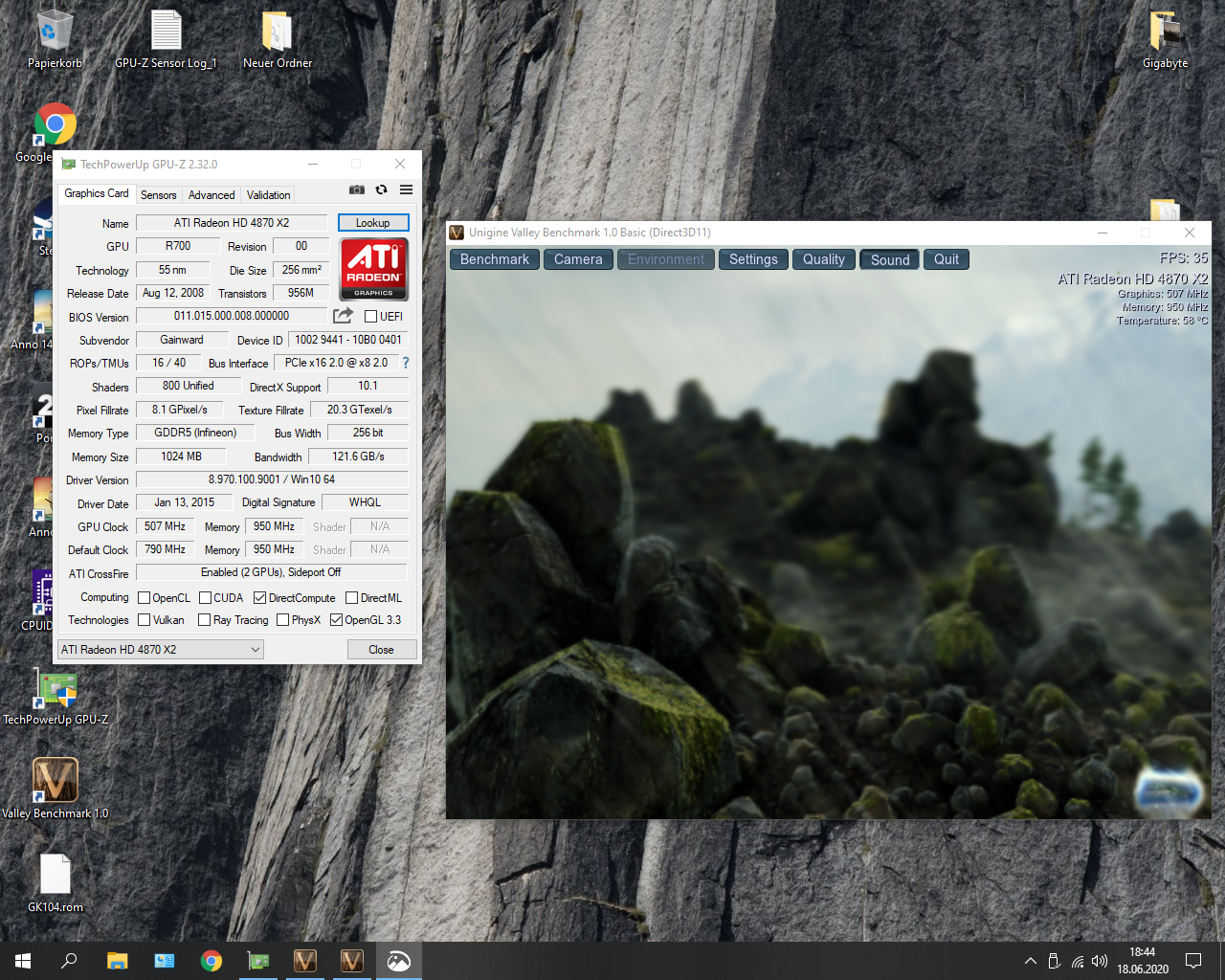The image size is (1225, 980).
Task: Click the Lookup button
Action: pyautogui.click(x=373, y=223)
